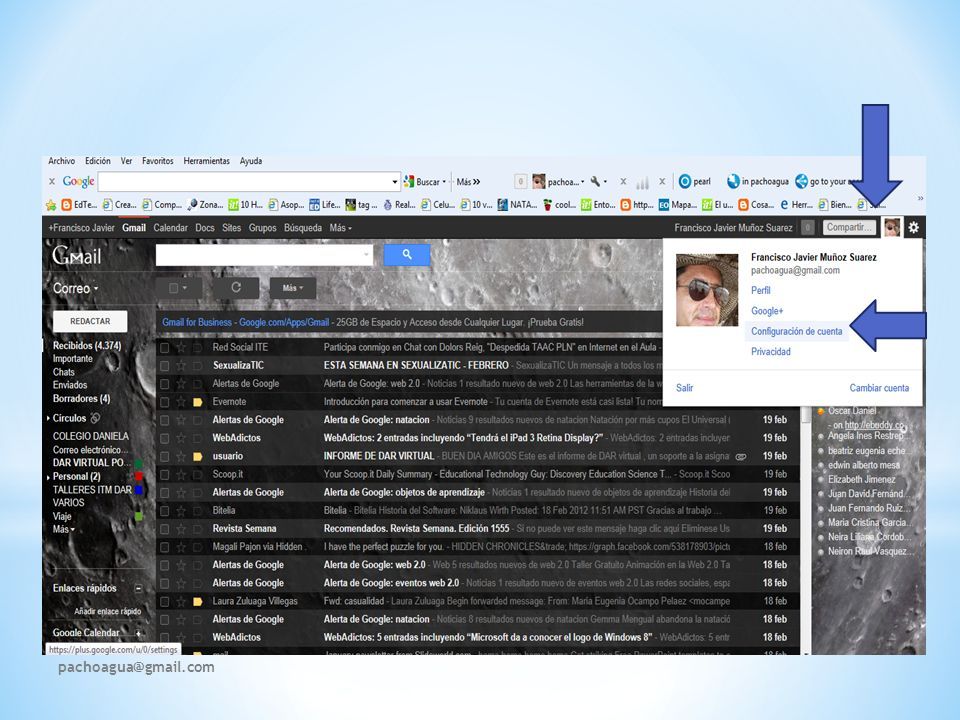
Task: Click the red label color square beside Personal
Action: [x=138, y=476]
